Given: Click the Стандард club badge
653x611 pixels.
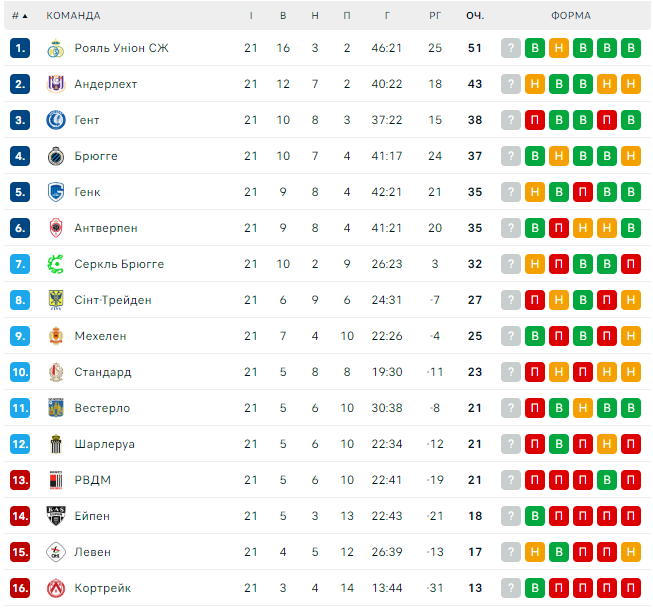Looking at the screenshot, I should coord(55,372).
